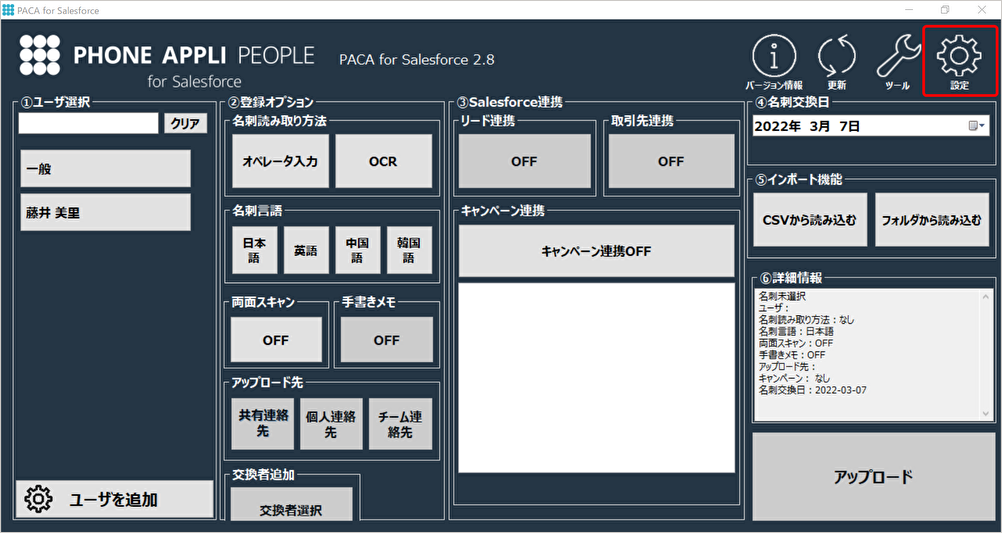Click the 詳細情報 scrollbar up arrow
Viewport: 1002px width, 533px height.
987,296
